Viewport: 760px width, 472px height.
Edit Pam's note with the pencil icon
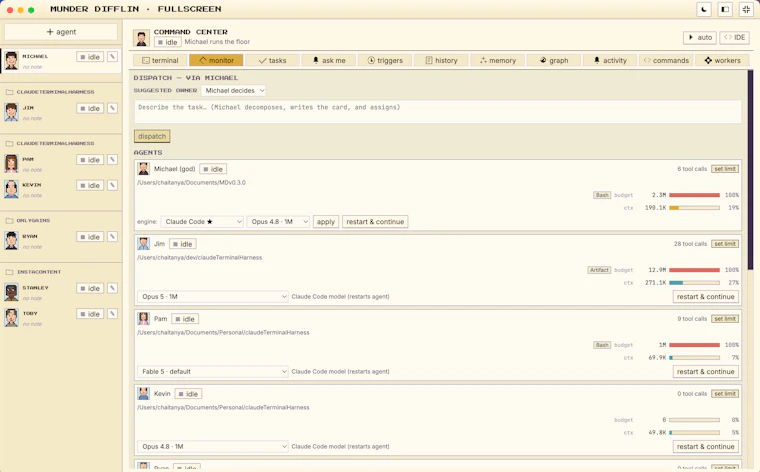pos(112,159)
